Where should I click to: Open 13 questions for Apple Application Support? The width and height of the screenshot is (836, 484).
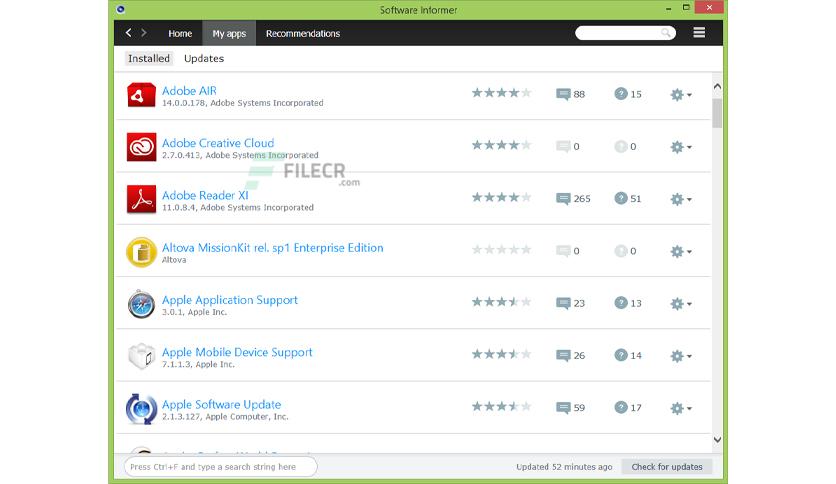[x=628, y=303]
